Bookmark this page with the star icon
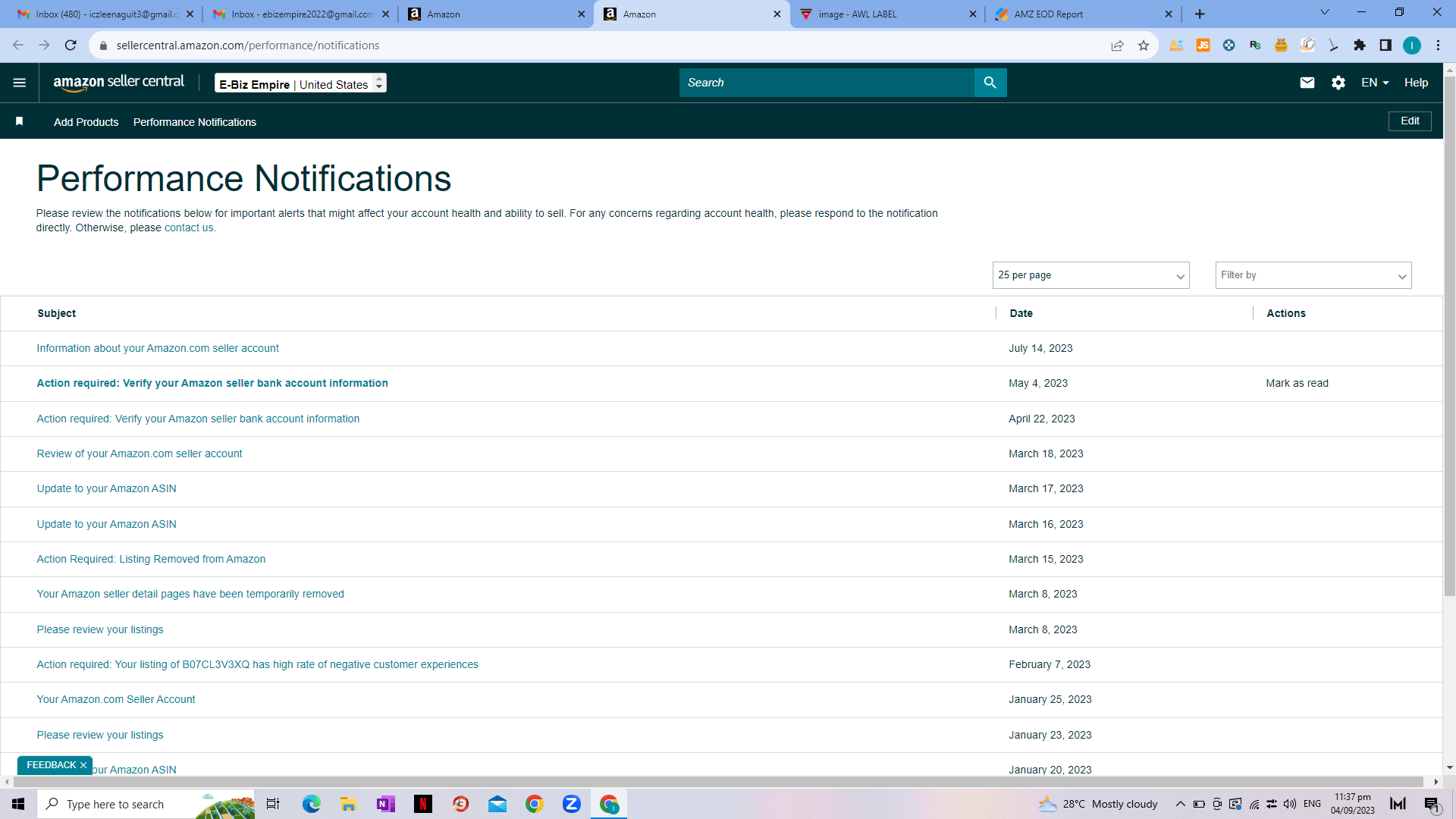 (1144, 45)
